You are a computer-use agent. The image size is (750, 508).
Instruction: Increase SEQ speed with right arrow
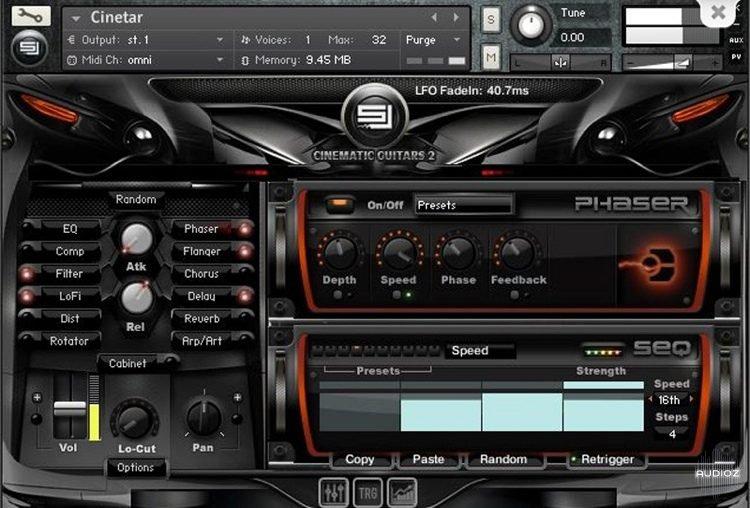click(x=691, y=399)
